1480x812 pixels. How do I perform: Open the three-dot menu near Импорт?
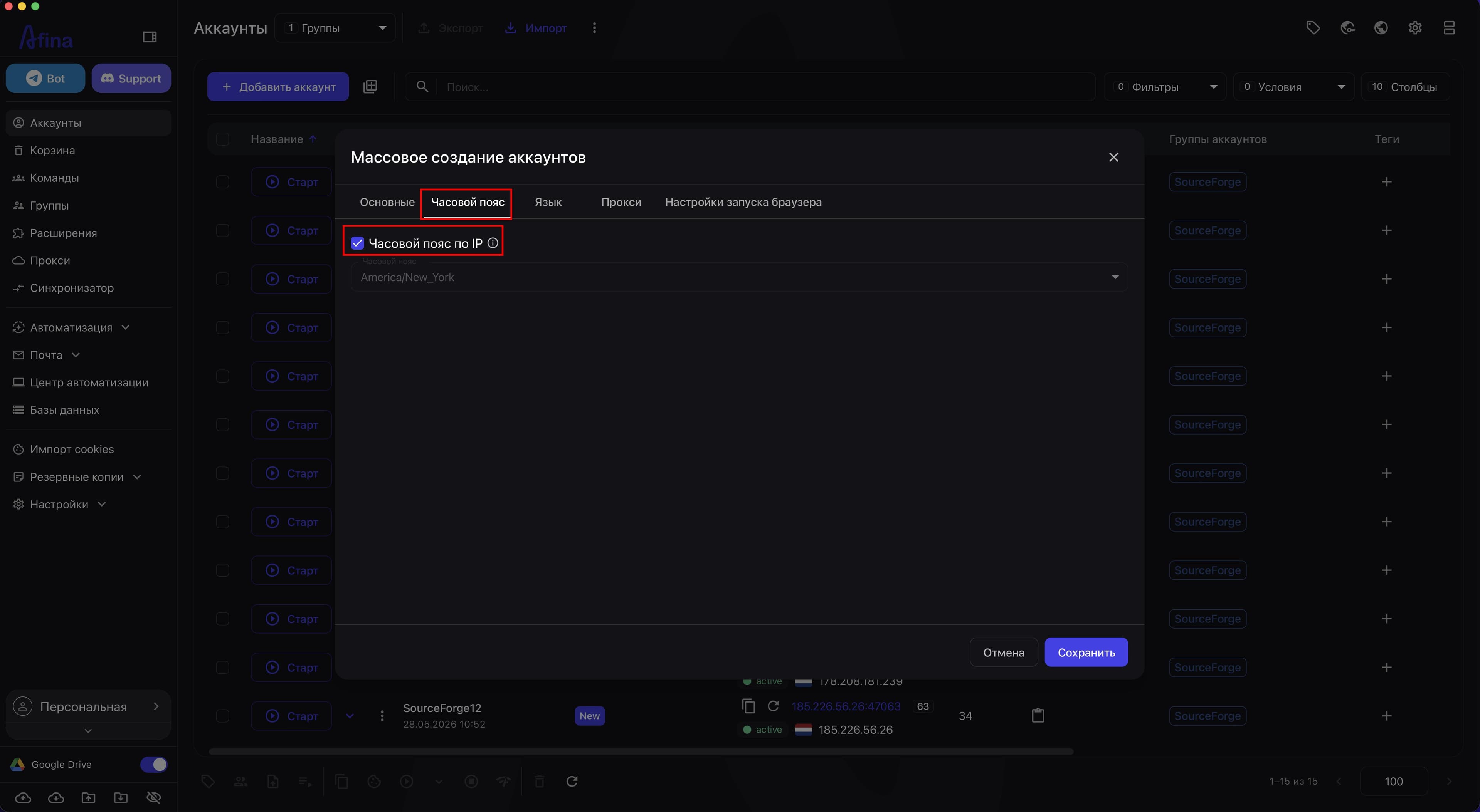coord(594,28)
